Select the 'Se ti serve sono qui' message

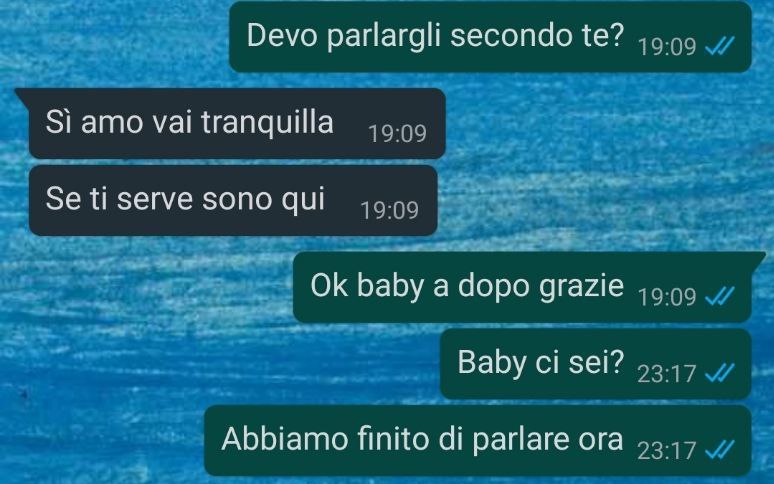click(x=233, y=200)
